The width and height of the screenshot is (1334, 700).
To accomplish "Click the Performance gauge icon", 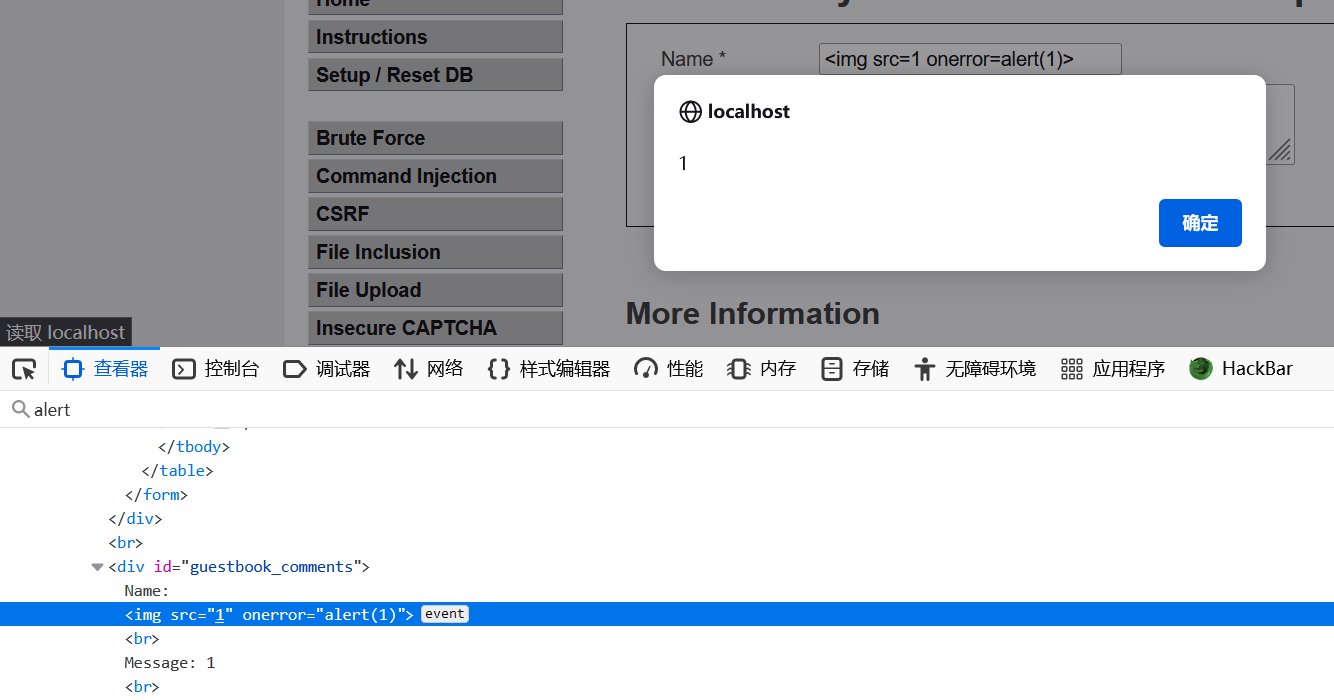I will [646, 369].
